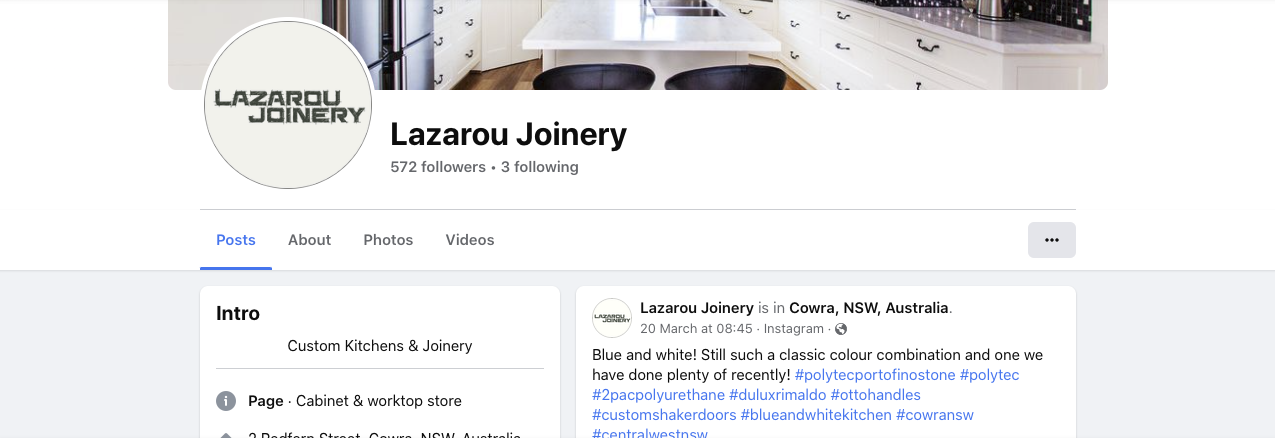
Task: Click the #cowransw hashtag
Action: 935,415
